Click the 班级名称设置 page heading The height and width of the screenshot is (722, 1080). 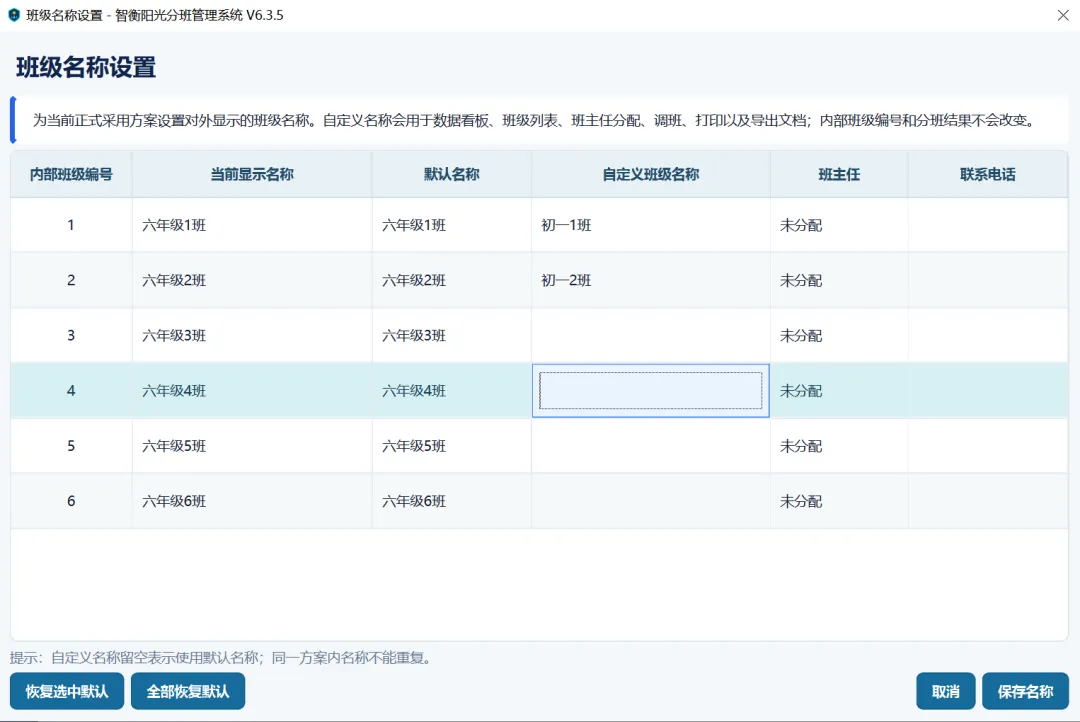pyautogui.click(x=86, y=68)
